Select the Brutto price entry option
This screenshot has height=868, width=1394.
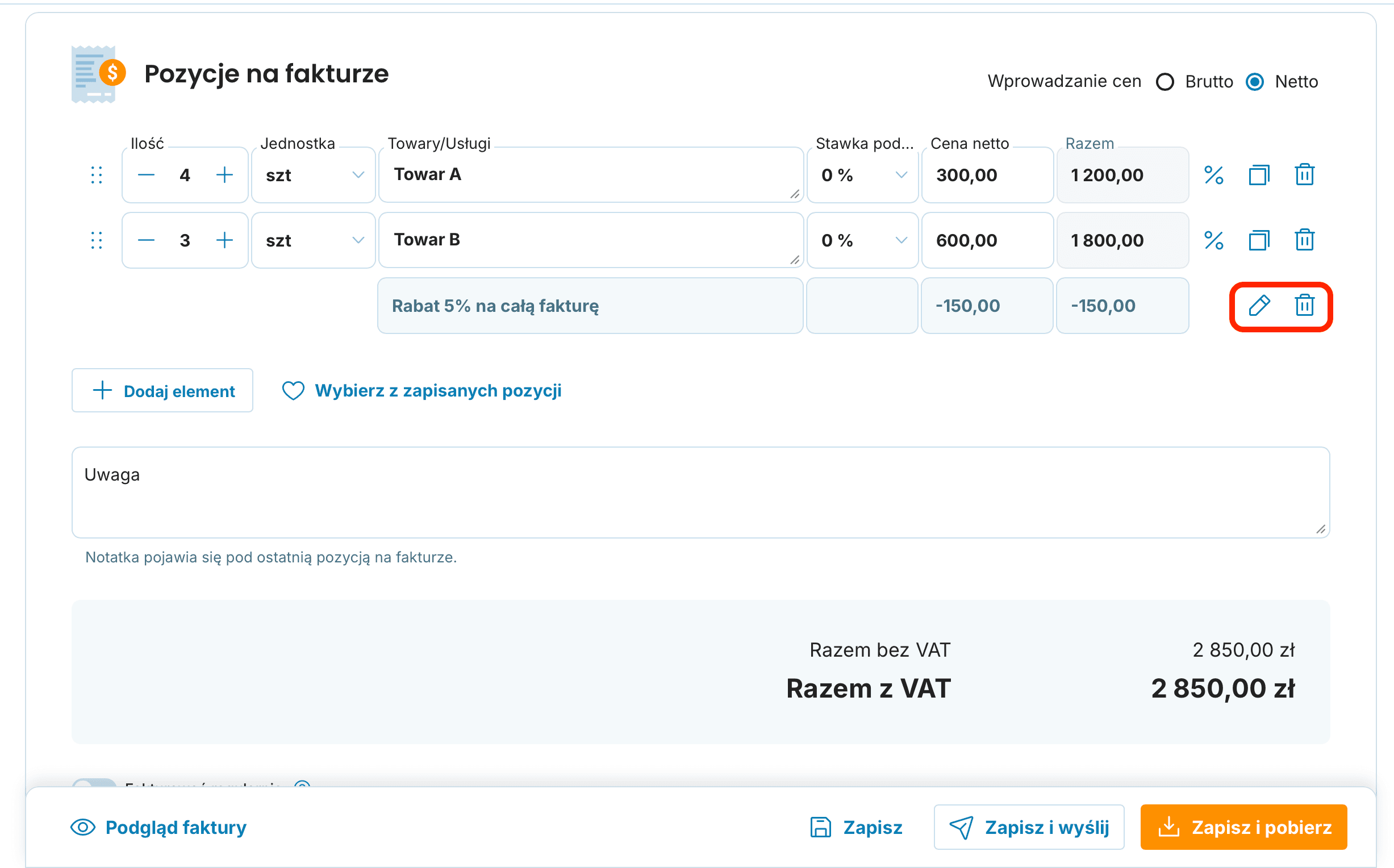coord(1165,82)
